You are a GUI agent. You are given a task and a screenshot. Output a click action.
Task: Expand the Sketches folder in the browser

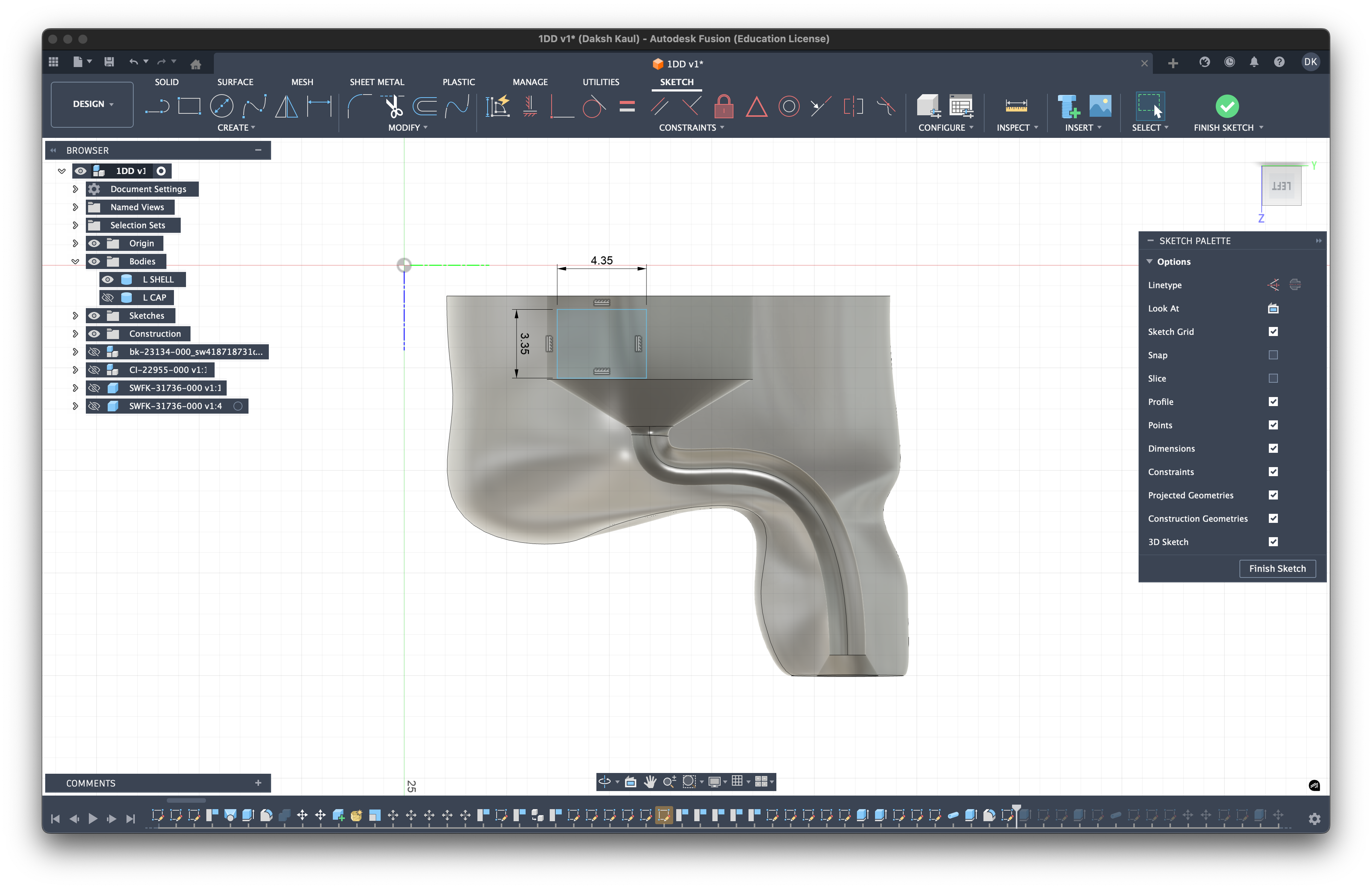75,316
